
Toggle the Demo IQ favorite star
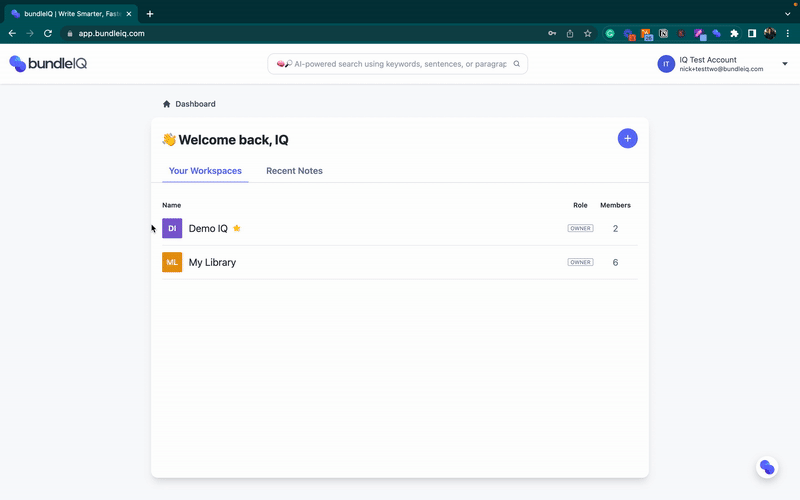click(x=237, y=228)
